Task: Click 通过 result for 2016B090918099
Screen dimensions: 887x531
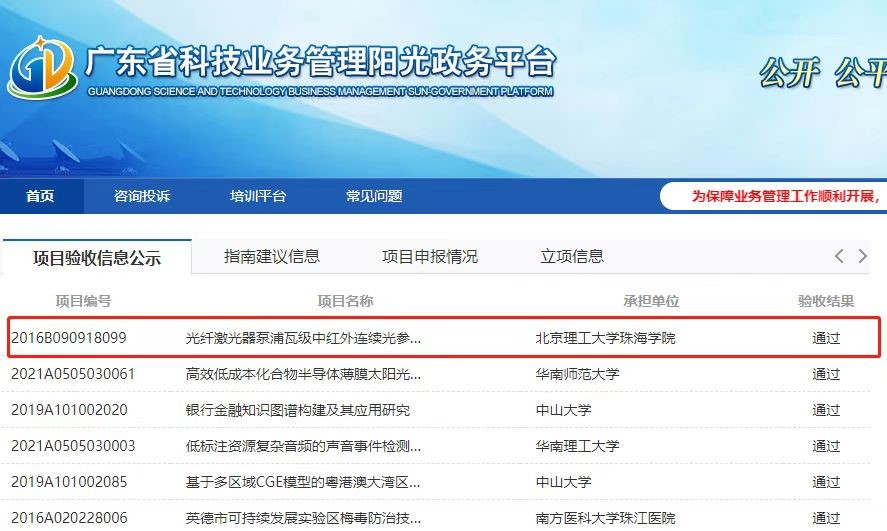Action: tap(826, 338)
